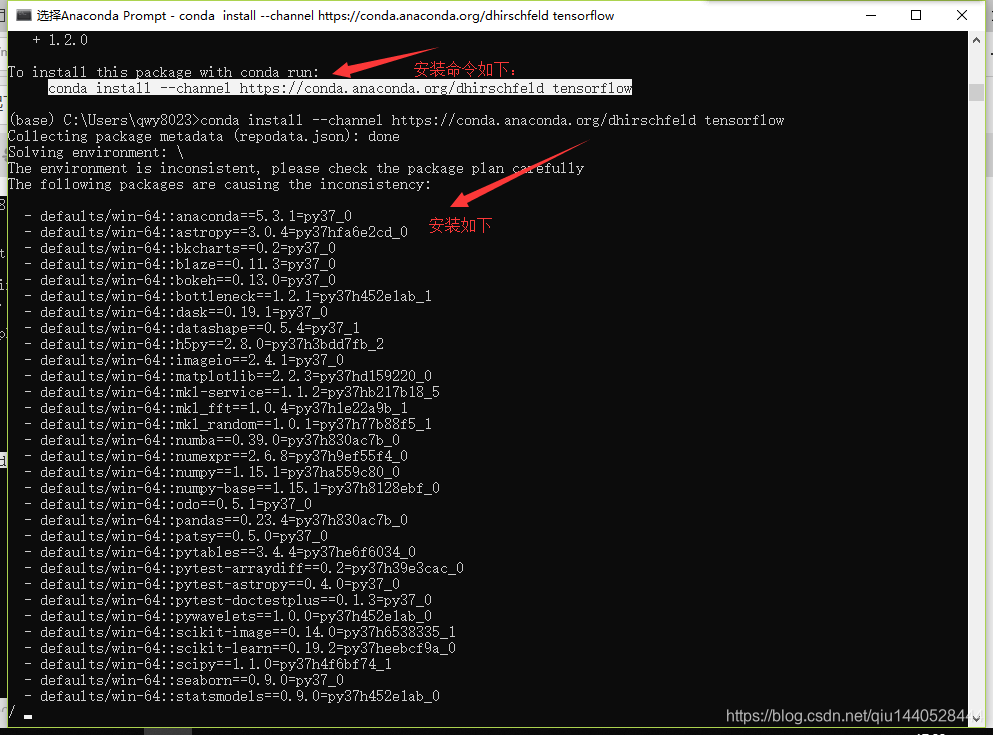Click the imageio==2.4.1 package line
The image size is (993, 735).
pos(184,360)
